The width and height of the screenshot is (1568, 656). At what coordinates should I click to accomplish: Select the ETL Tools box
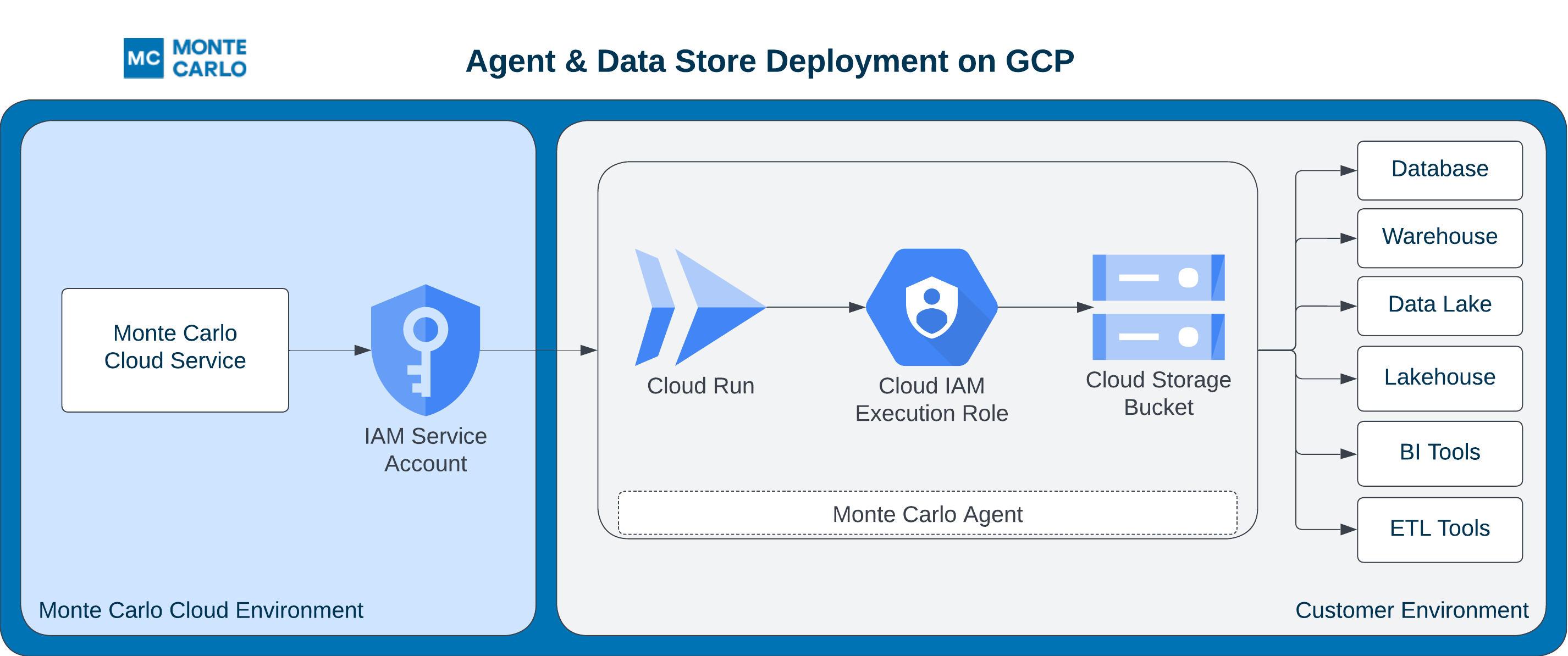pyautogui.click(x=1439, y=529)
